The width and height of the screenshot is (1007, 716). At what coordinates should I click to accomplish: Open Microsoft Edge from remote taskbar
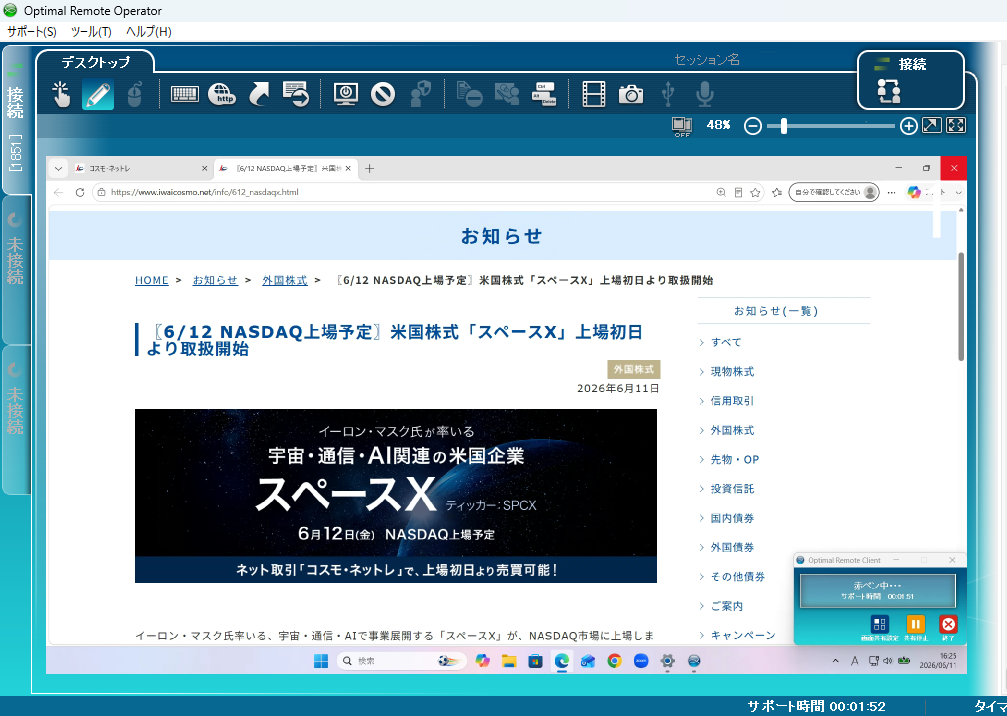562,661
